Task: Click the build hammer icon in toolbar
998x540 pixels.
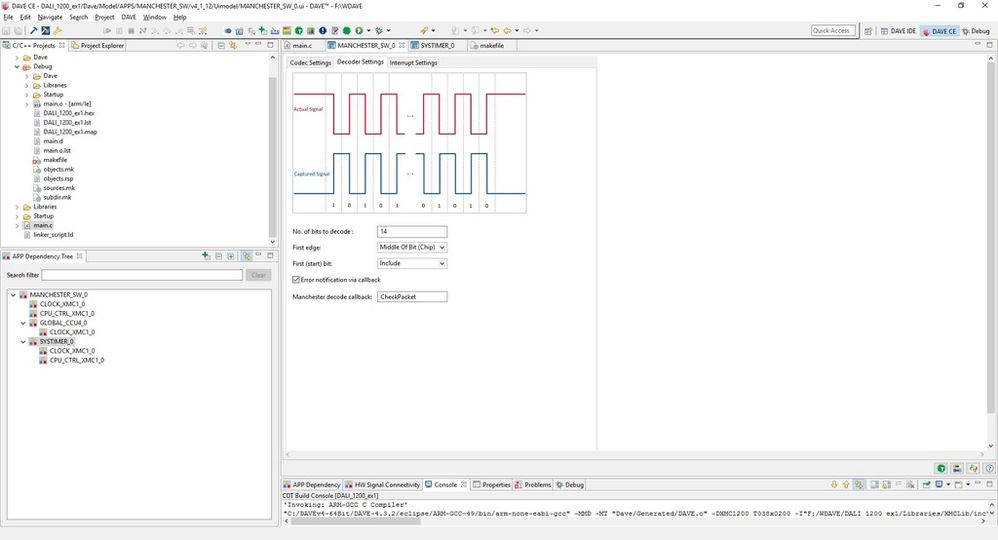Action: [x=34, y=30]
